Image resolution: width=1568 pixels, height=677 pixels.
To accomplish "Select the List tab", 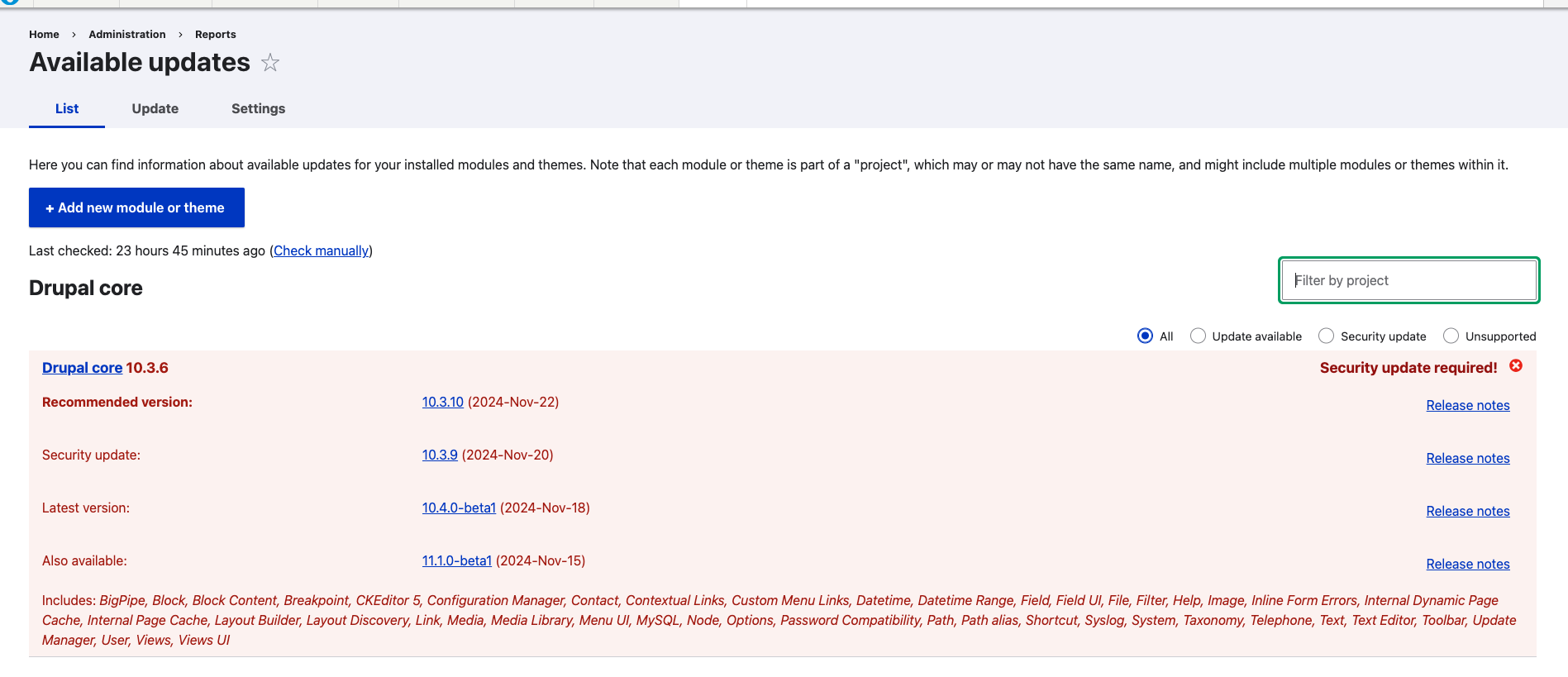I will click(x=67, y=108).
